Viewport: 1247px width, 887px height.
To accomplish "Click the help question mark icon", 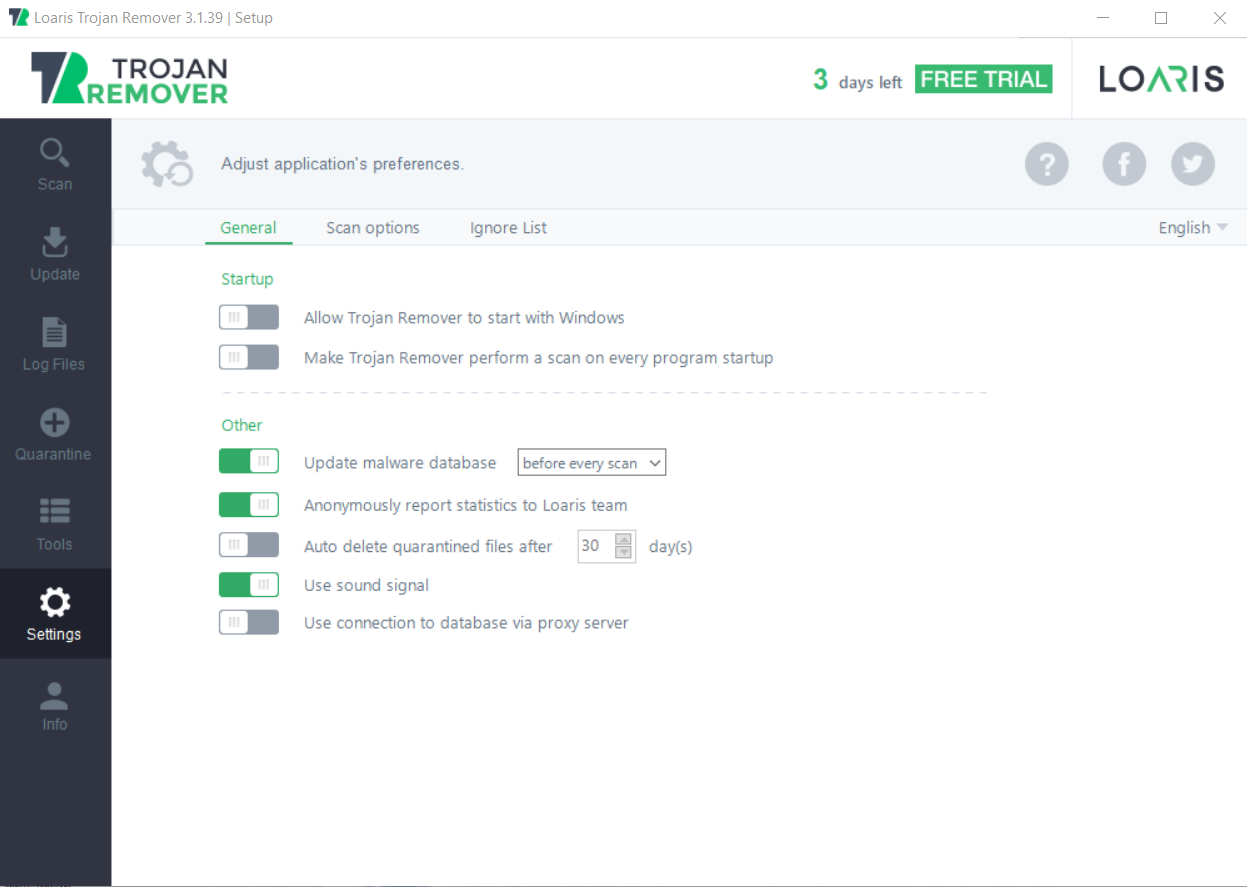I will point(1046,164).
